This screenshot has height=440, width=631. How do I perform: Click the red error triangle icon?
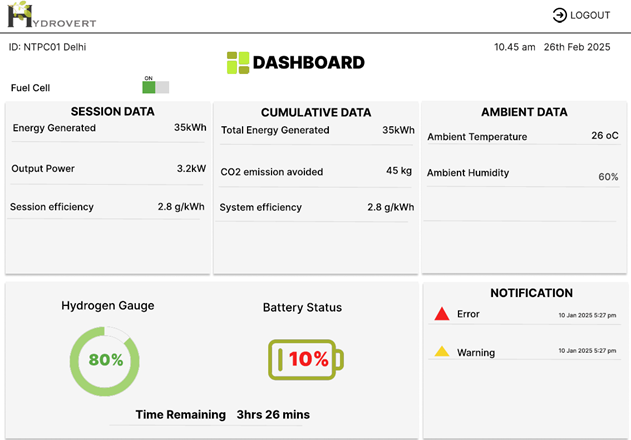click(441, 314)
